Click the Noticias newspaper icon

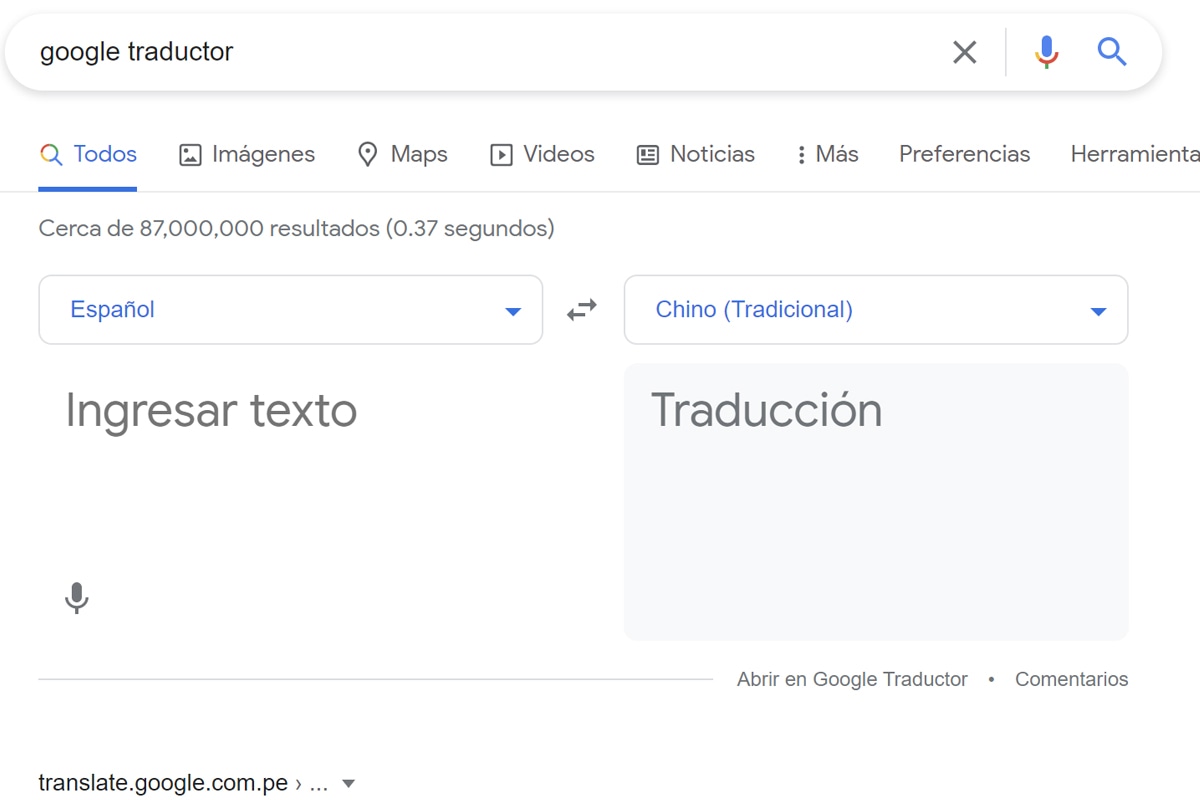click(648, 155)
